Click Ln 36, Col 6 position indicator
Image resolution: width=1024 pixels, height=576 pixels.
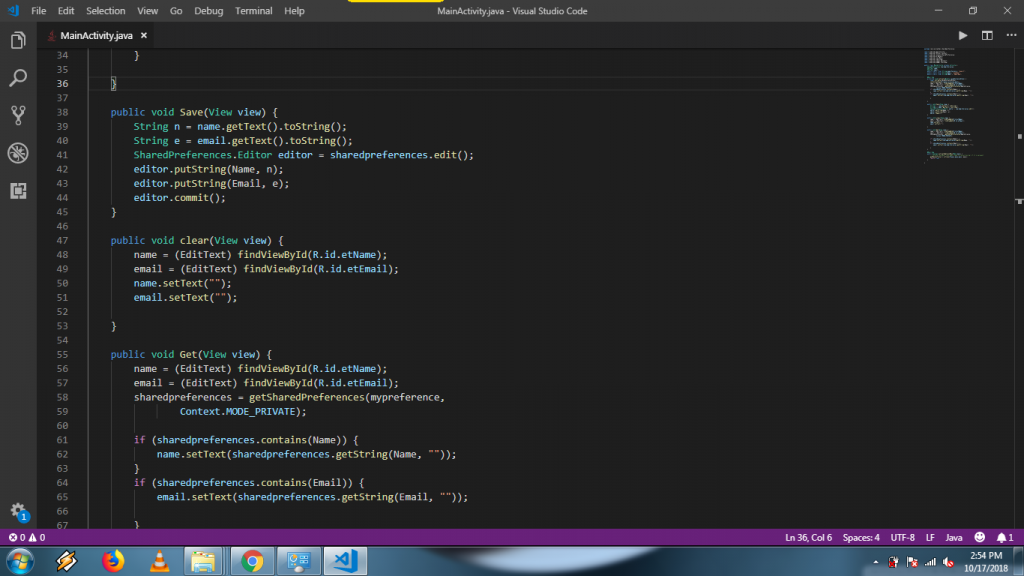tap(809, 537)
